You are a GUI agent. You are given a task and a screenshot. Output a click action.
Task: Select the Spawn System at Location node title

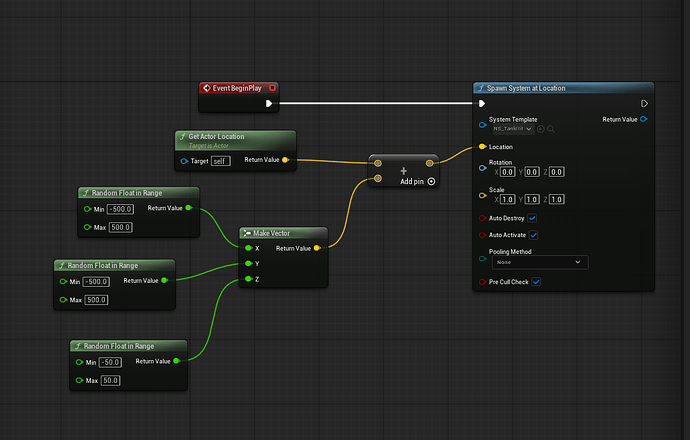tap(529, 88)
